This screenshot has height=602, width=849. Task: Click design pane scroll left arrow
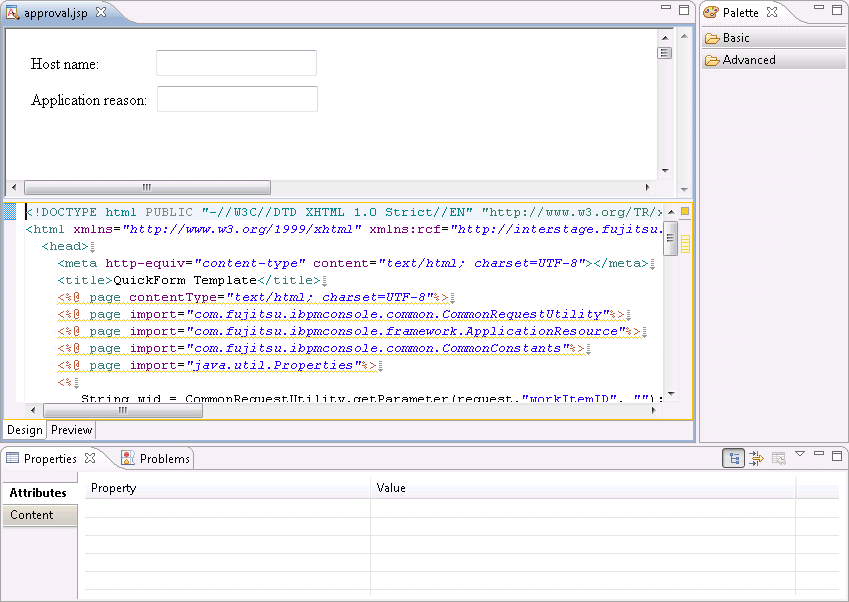pos(14,187)
